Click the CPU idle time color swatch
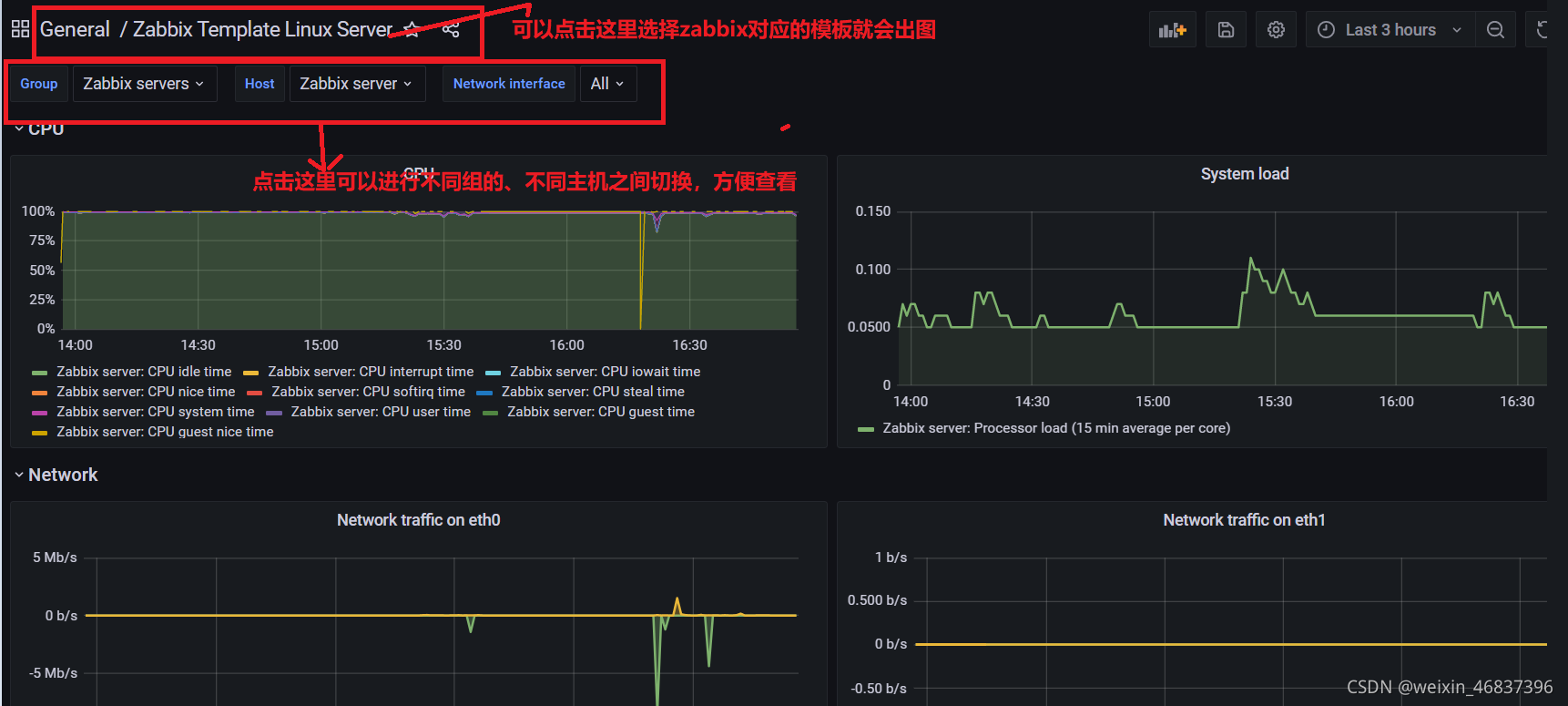1568x706 pixels. pos(39,373)
